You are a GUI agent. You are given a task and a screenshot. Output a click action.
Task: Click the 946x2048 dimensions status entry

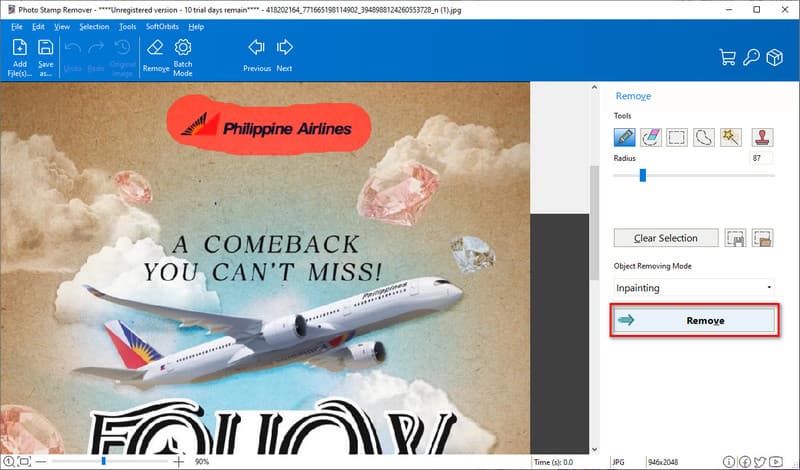tap(663, 462)
